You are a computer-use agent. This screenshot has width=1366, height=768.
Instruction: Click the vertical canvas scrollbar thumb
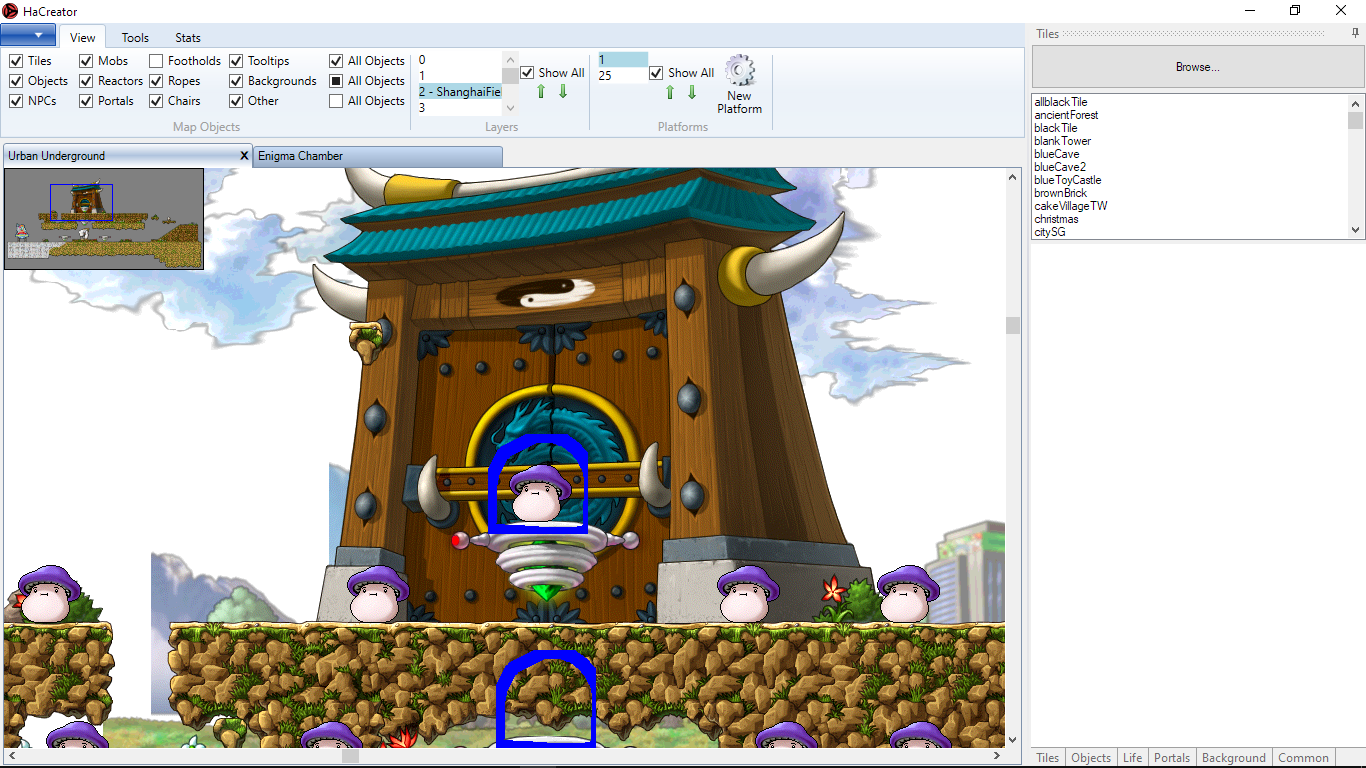tap(1013, 325)
